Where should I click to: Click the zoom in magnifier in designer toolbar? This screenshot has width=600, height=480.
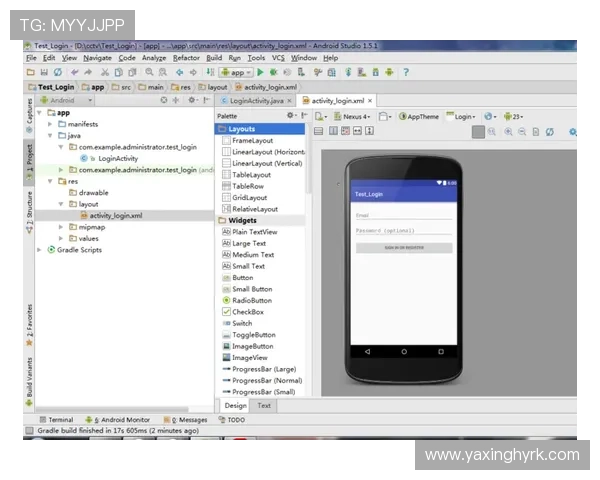(x=508, y=131)
